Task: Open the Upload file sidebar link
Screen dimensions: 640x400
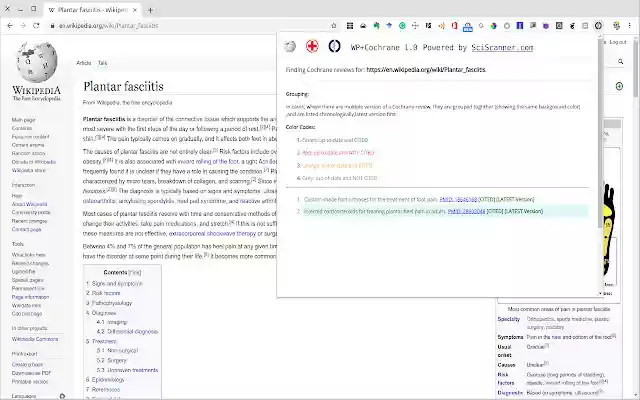Action: (x=24, y=272)
